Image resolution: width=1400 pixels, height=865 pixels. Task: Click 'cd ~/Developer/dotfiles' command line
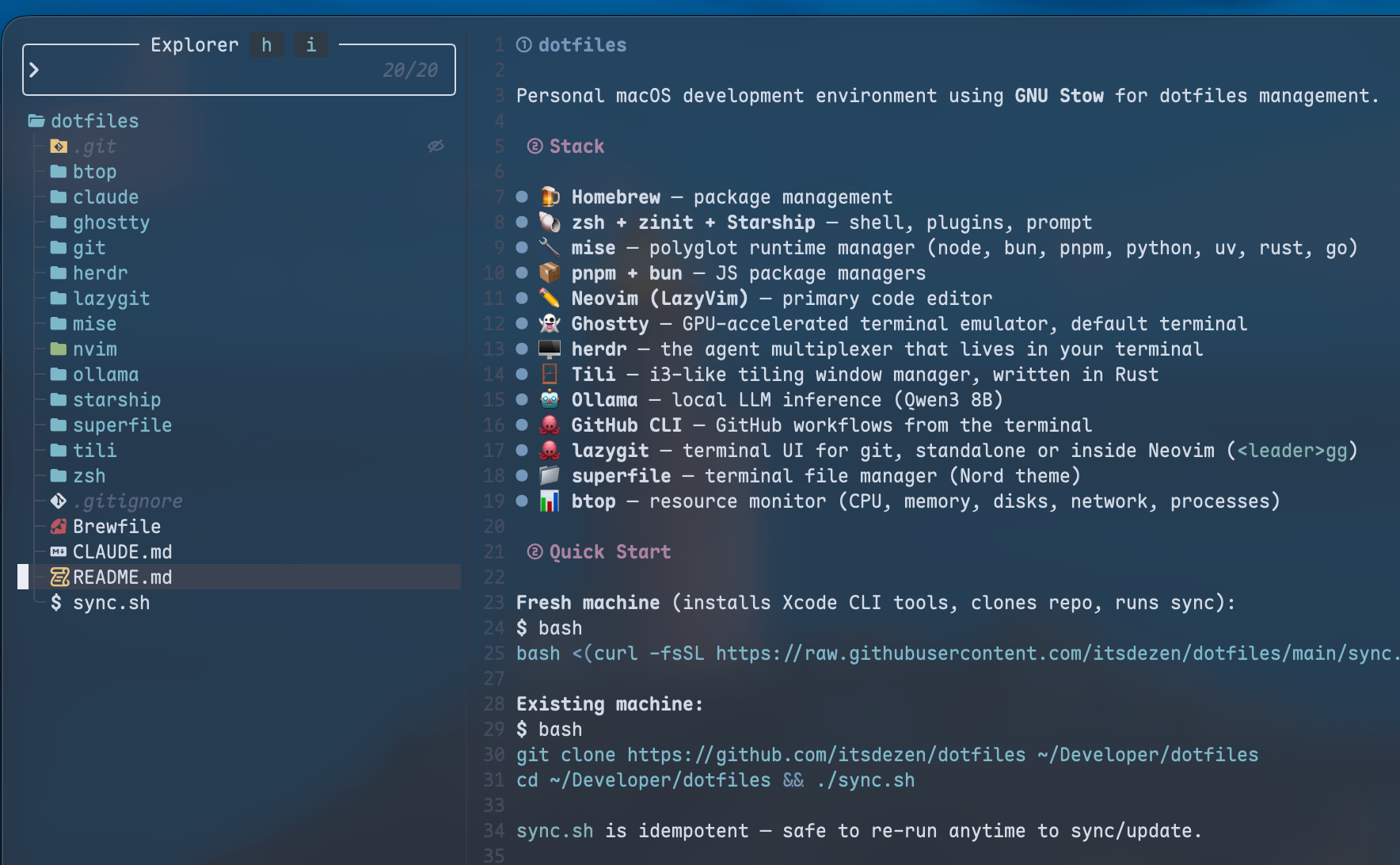643,780
